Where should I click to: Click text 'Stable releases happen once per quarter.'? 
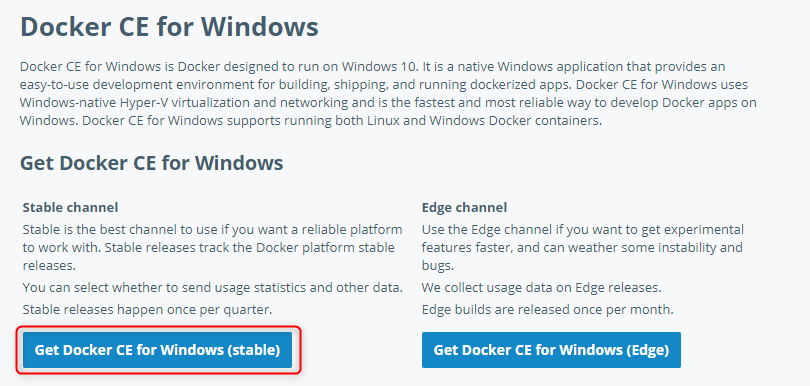[147, 310]
